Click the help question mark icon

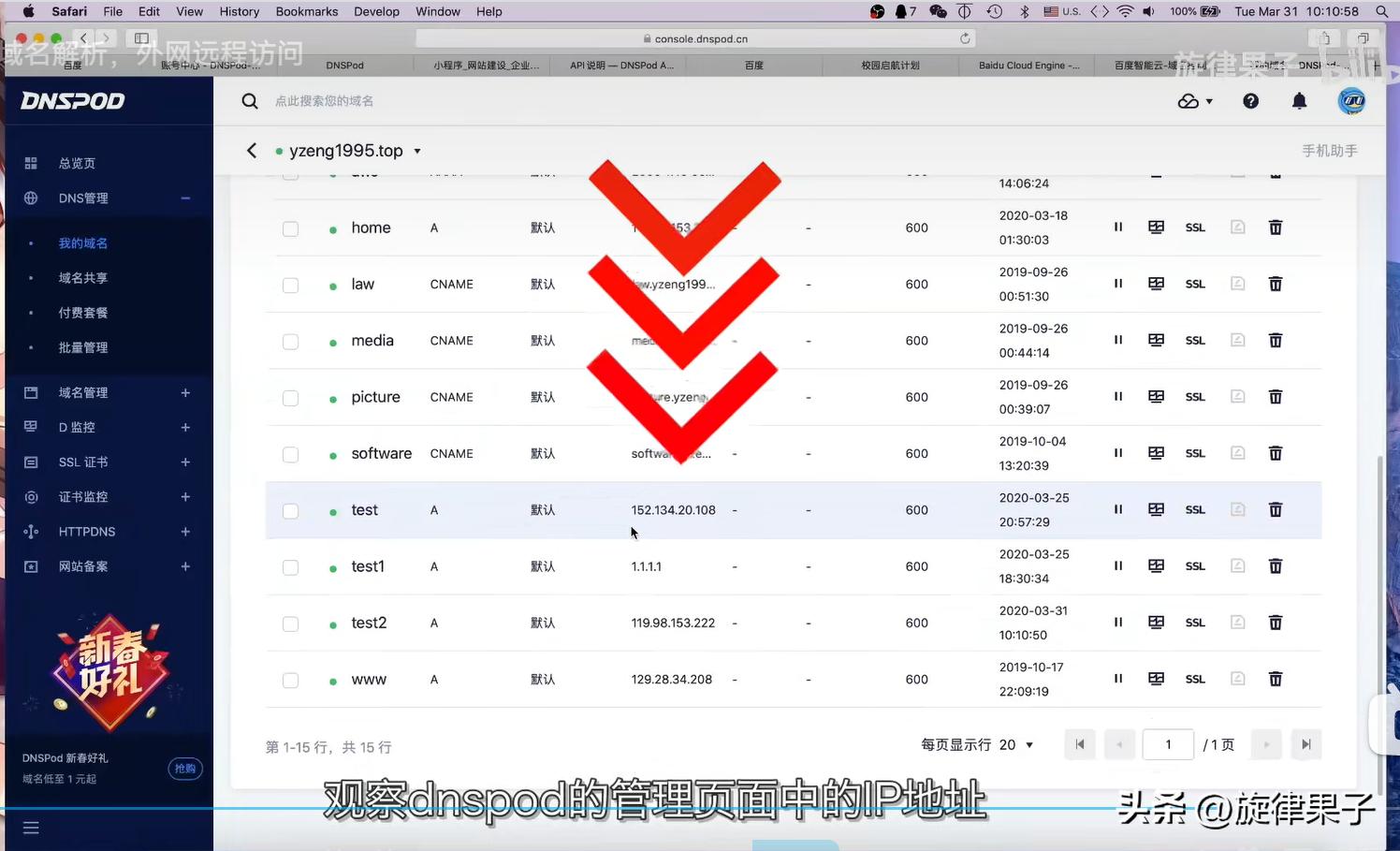click(1250, 100)
